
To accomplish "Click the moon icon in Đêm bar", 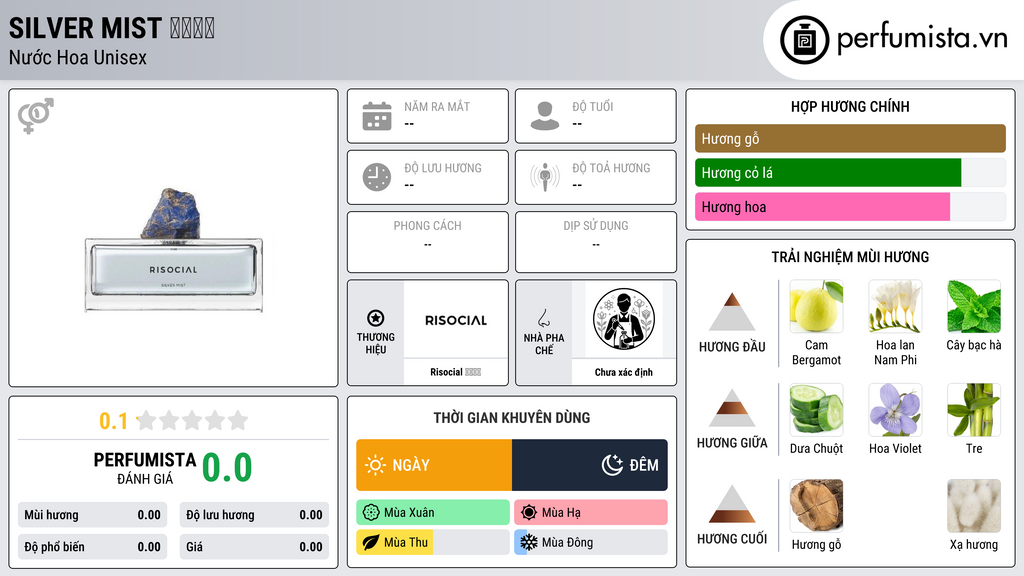I will [612, 465].
